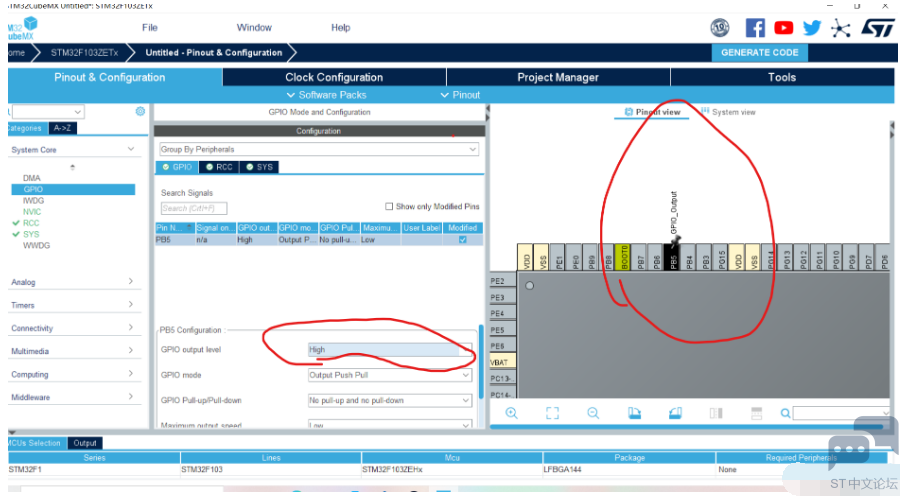Switch to Clock Configuration tab
Image resolution: width=907 pixels, height=499 pixels.
coord(334,77)
